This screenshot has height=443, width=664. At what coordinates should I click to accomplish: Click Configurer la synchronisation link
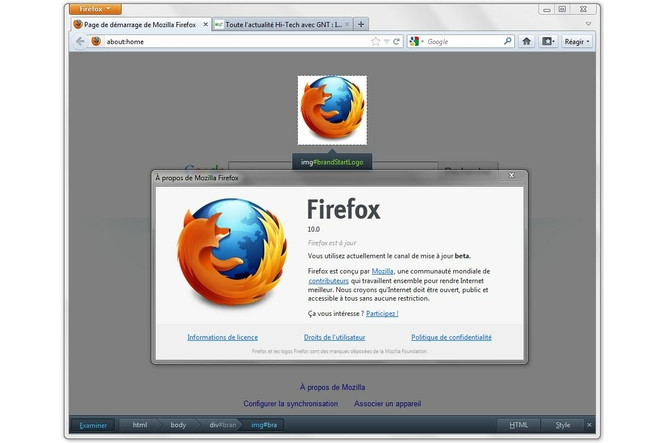tap(290, 404)
